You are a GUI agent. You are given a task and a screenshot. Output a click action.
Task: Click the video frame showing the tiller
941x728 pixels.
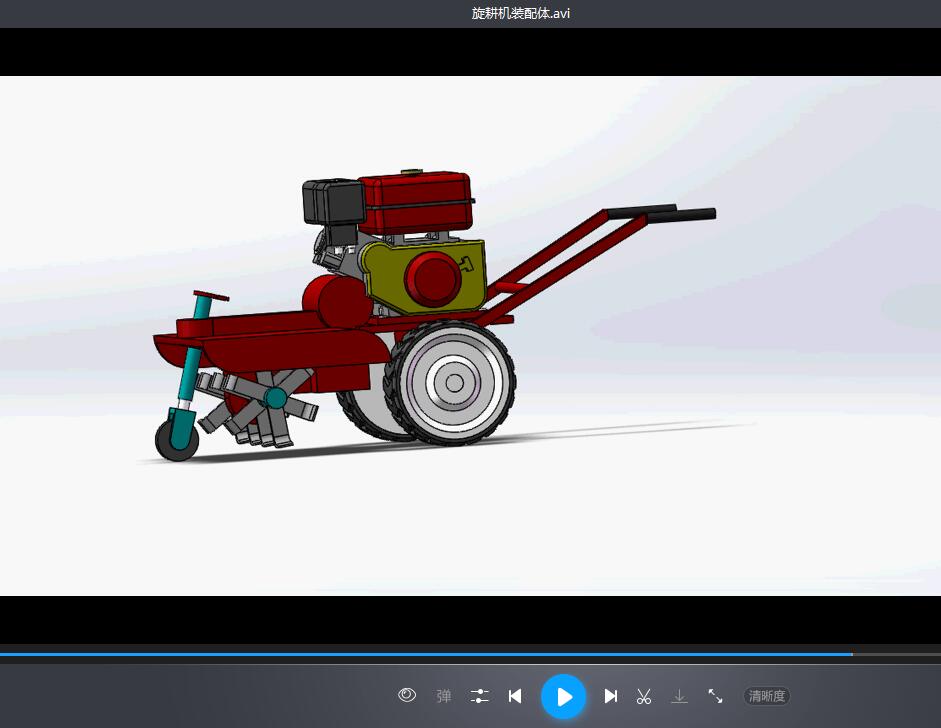tap(470, 335)
